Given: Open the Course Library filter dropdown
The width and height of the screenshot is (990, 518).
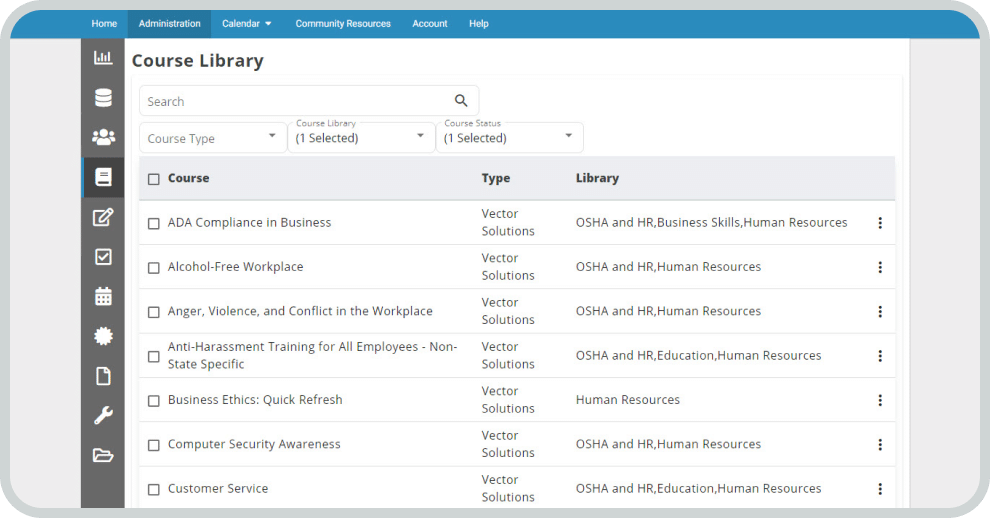Looking at the screenshot, I should tap(360, 137).
